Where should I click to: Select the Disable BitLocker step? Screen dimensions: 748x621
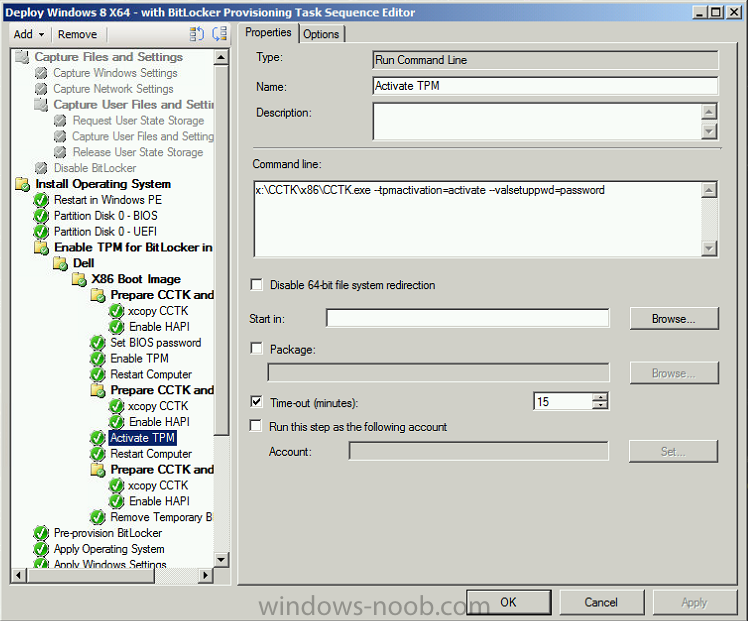[95, 168]
